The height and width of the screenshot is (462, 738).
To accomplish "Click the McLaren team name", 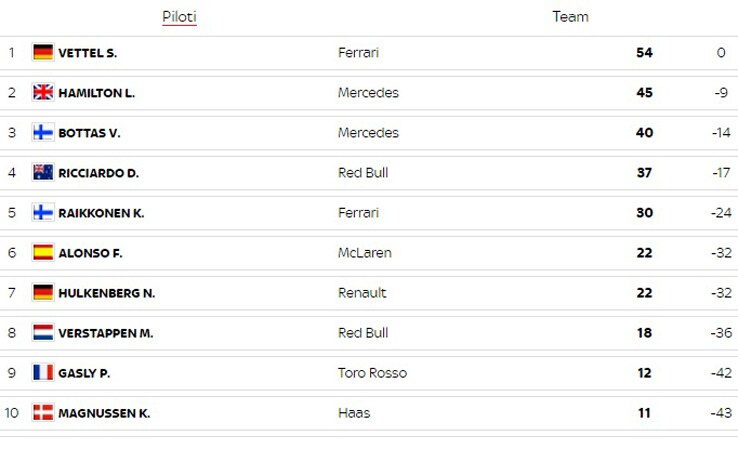I will coord(365,253).
